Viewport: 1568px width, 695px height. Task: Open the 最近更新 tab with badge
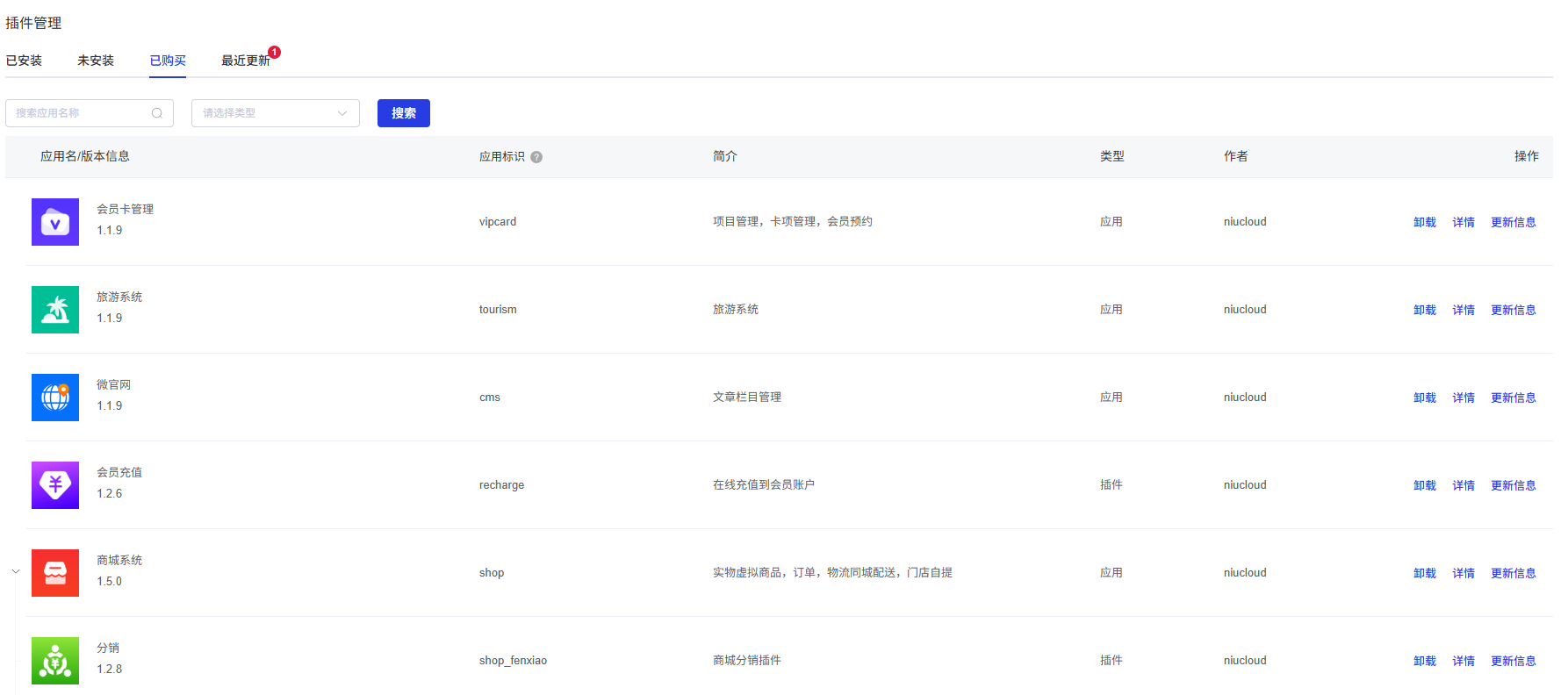click(246, 61)
